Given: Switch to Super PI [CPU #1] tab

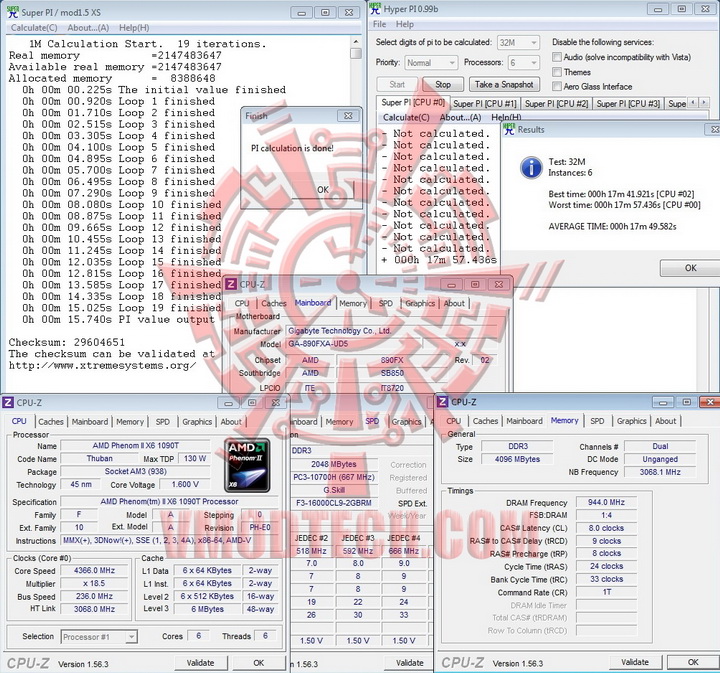Looking at the screenshot, I should click(x=485, y=104).
